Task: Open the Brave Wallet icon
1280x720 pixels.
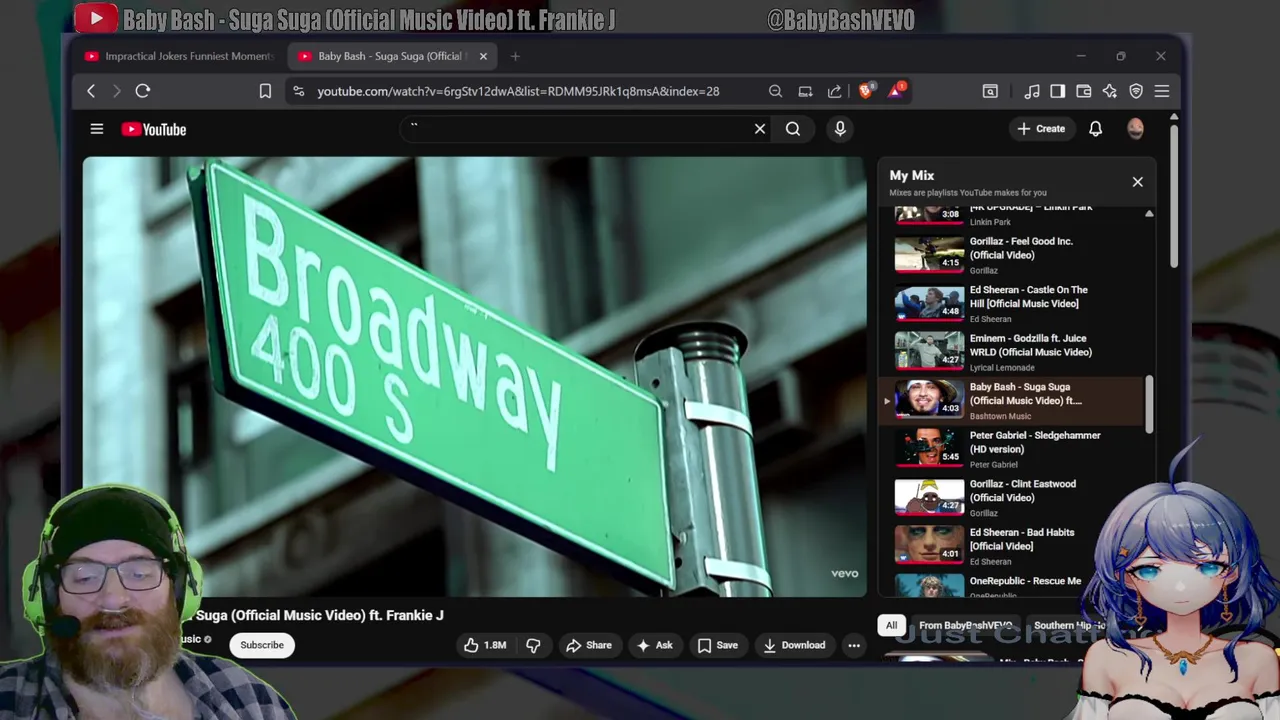Action: point(1083,91)
